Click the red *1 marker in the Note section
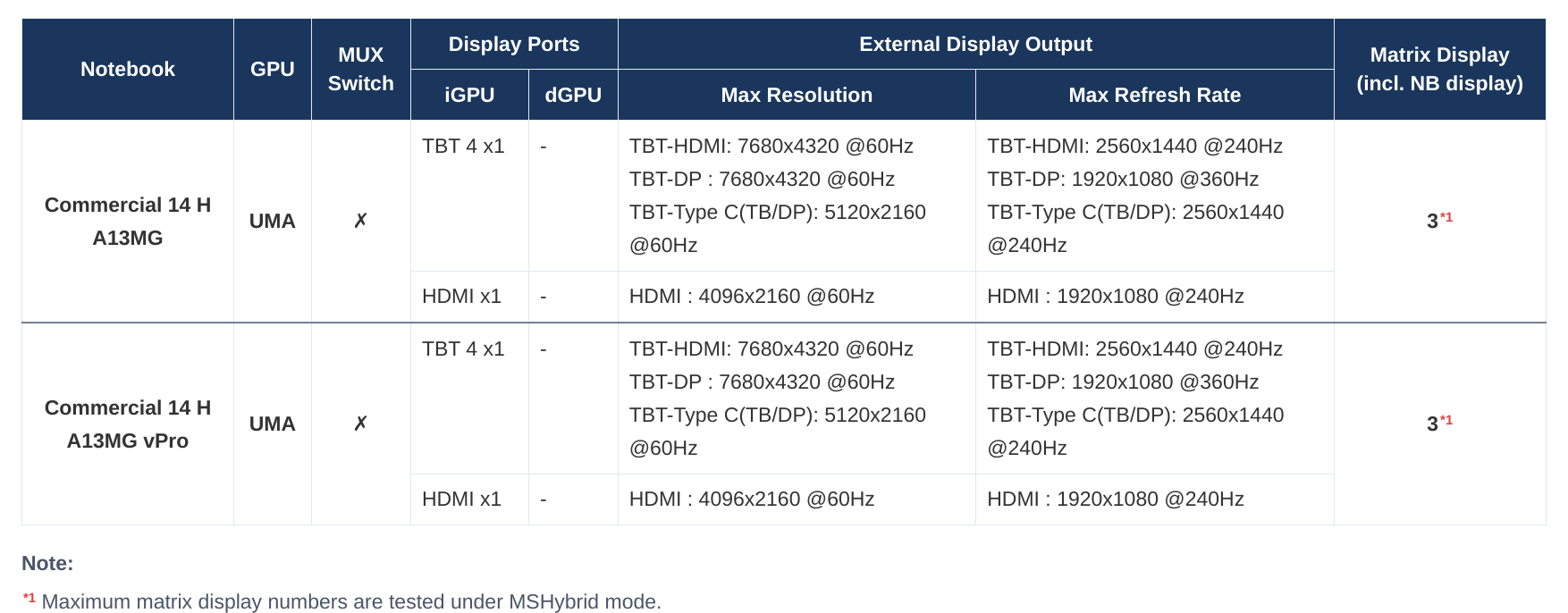This screenshot has height=613, width=1568. (30, 598)
